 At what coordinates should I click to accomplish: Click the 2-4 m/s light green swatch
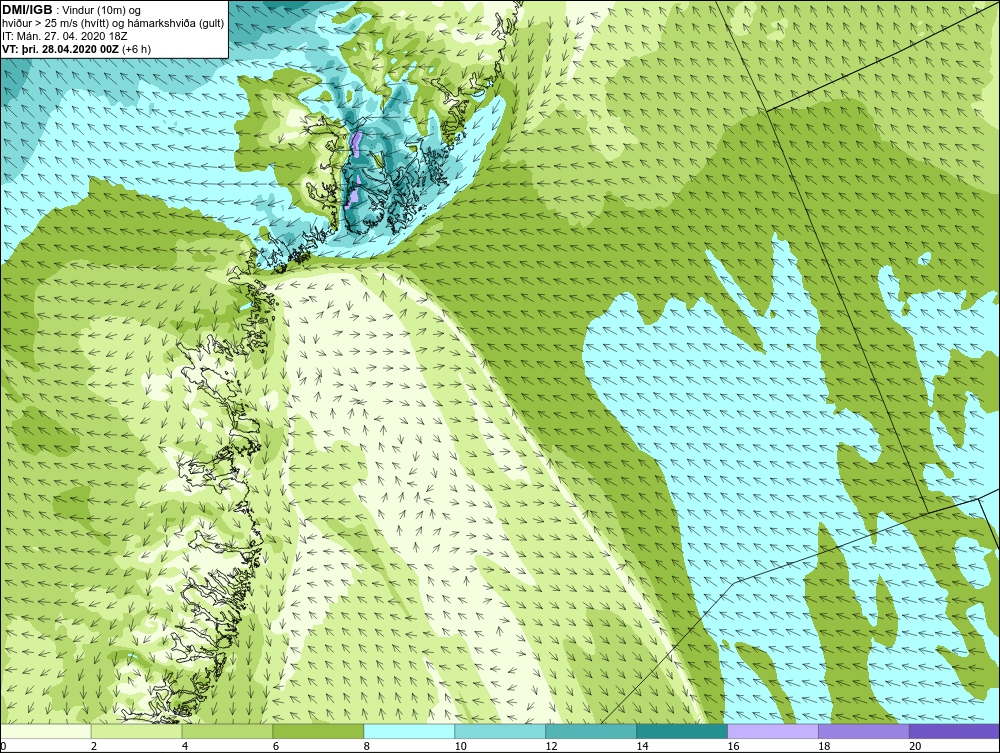[136, 731]
